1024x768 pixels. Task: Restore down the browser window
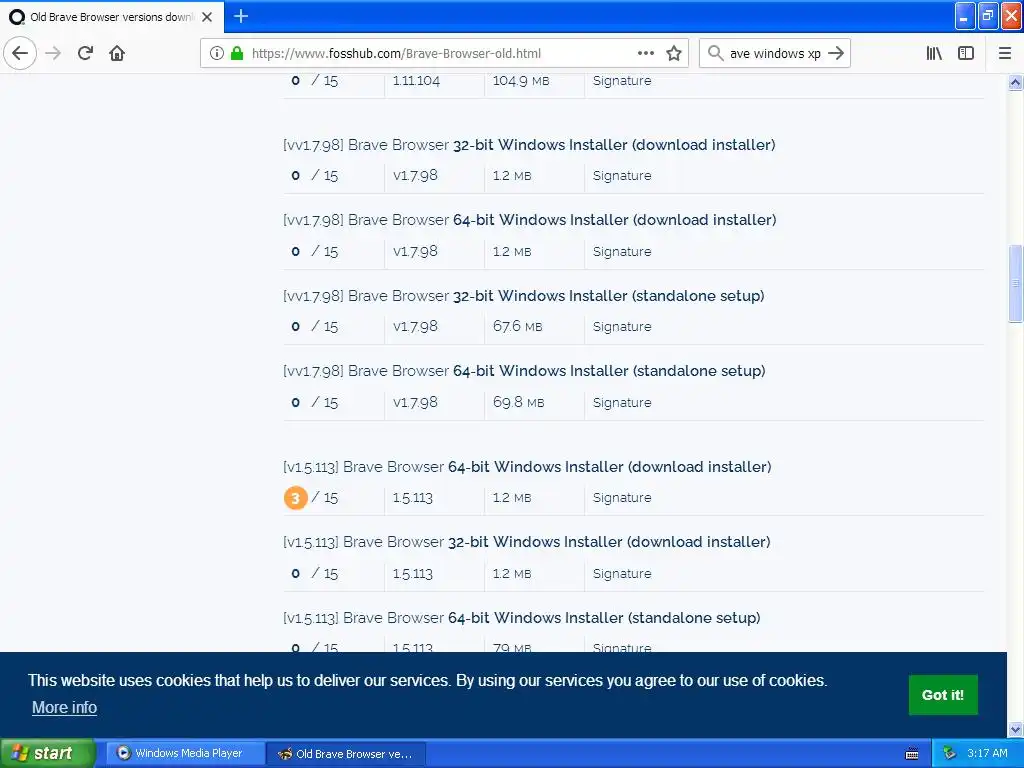pos(988,16)
